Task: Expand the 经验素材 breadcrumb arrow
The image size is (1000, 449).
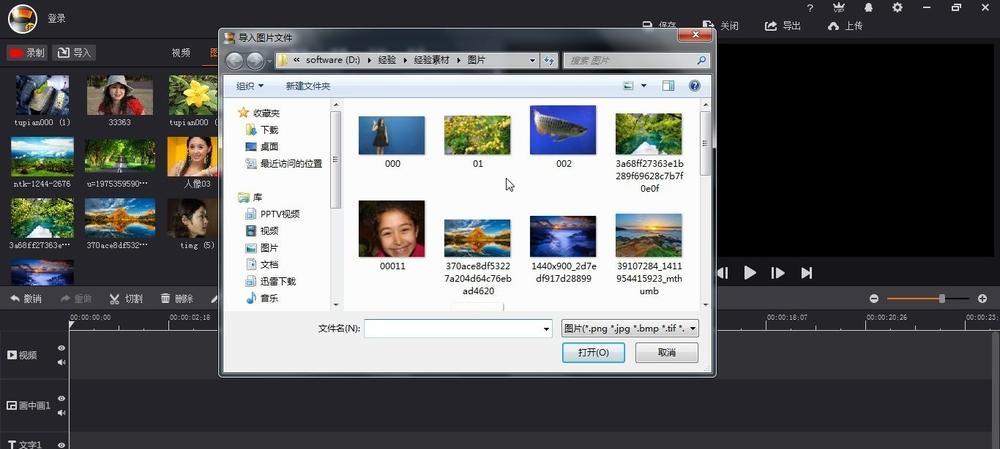Action: pos(461,60)
